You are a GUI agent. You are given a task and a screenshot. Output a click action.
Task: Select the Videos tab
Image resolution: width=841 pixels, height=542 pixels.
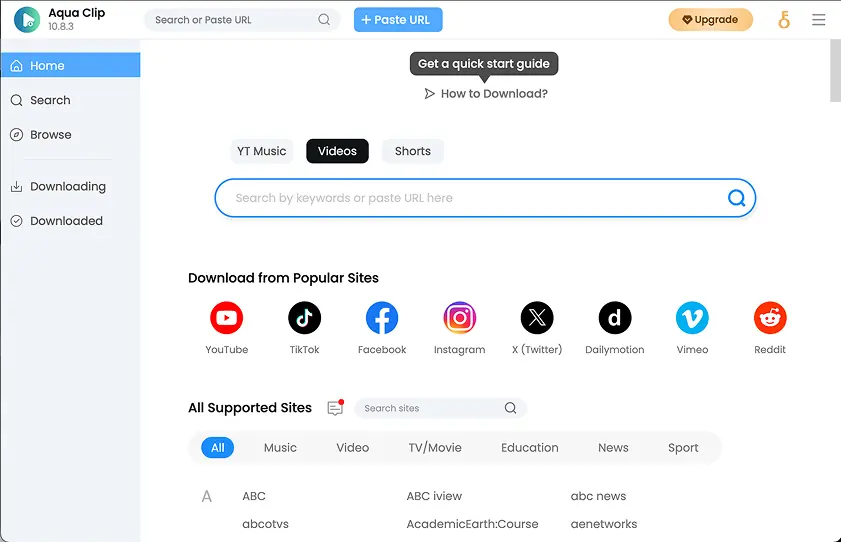click(337, 151)
